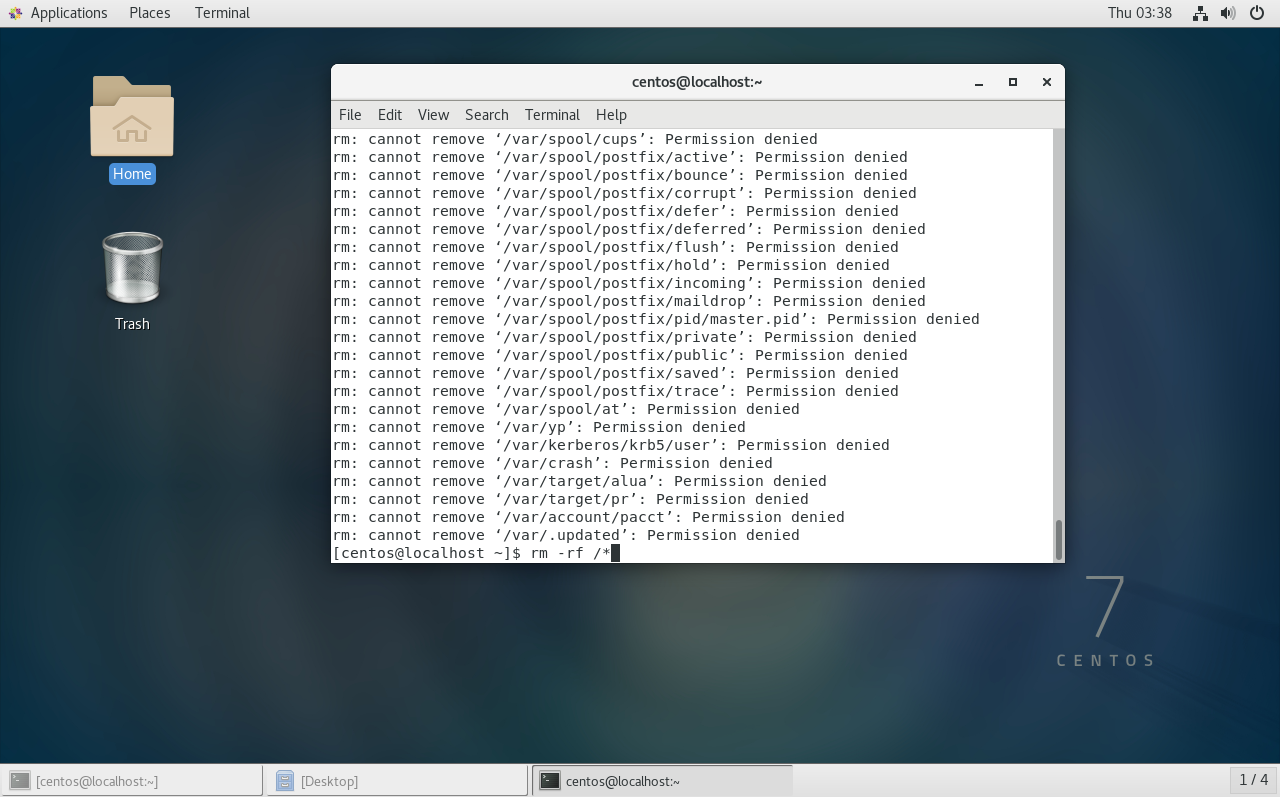
Task: Click line '/var/spool/postfix/defer'
Action: pos(616,211)
